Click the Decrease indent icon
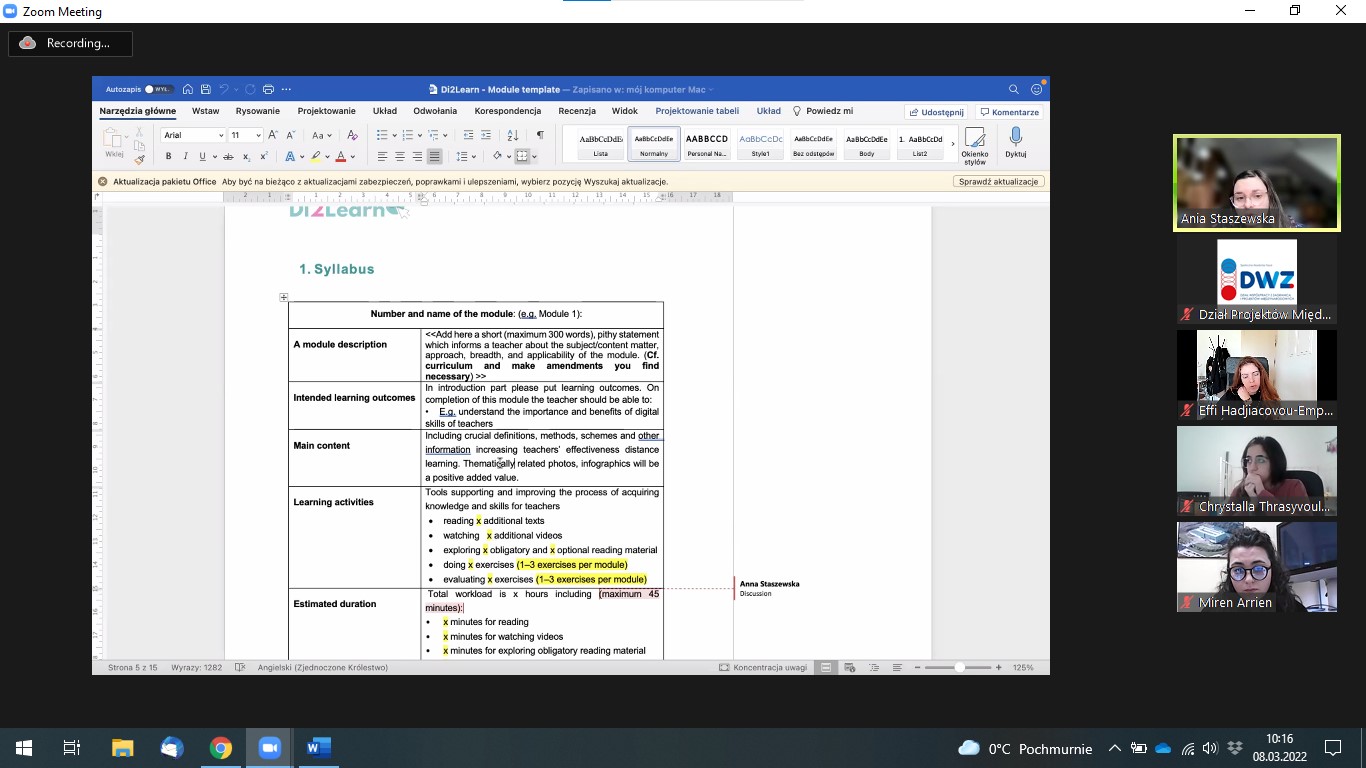Viewport: 1366px width, 768px height. tap(468, 135)
